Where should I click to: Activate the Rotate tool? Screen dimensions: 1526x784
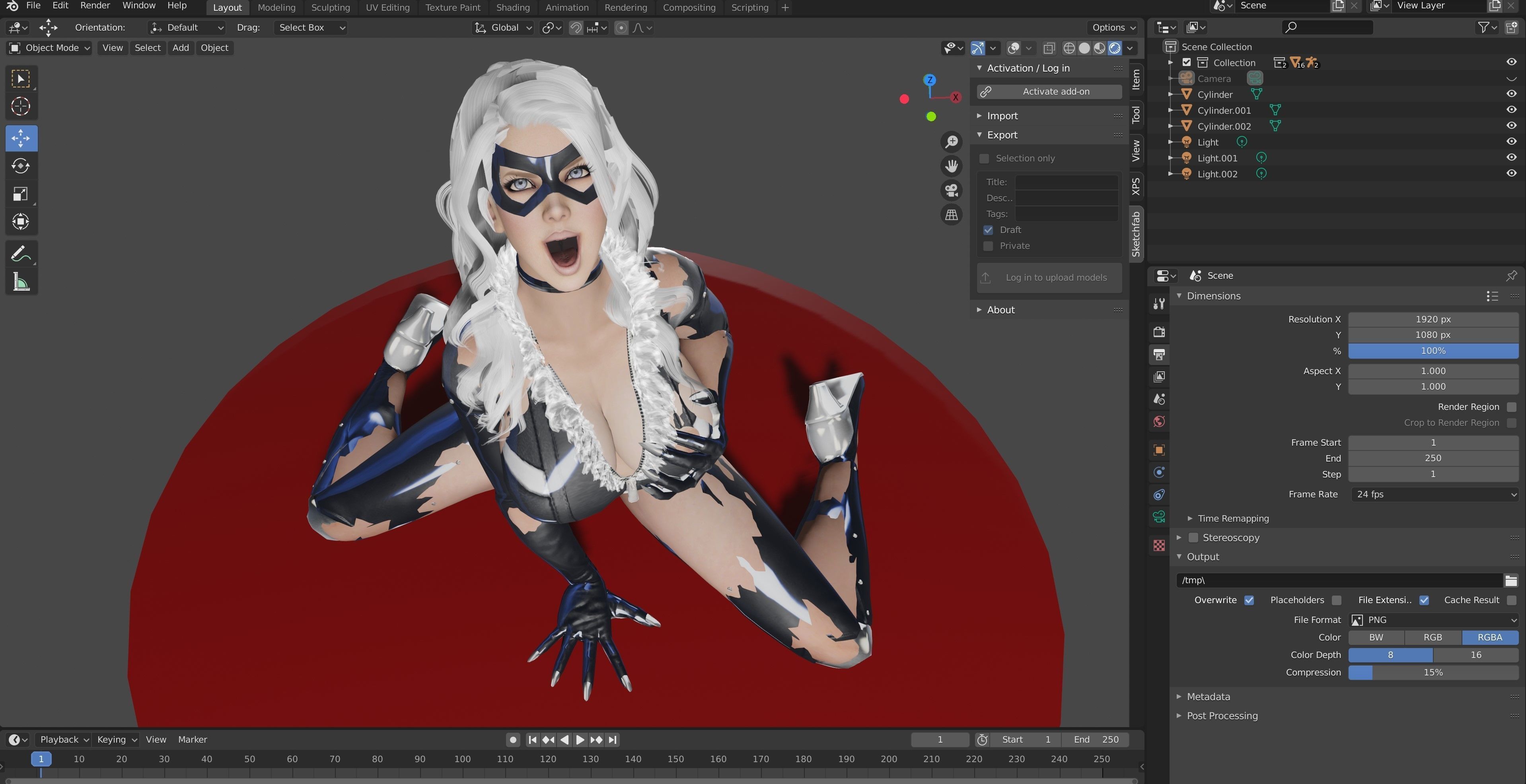21,166
